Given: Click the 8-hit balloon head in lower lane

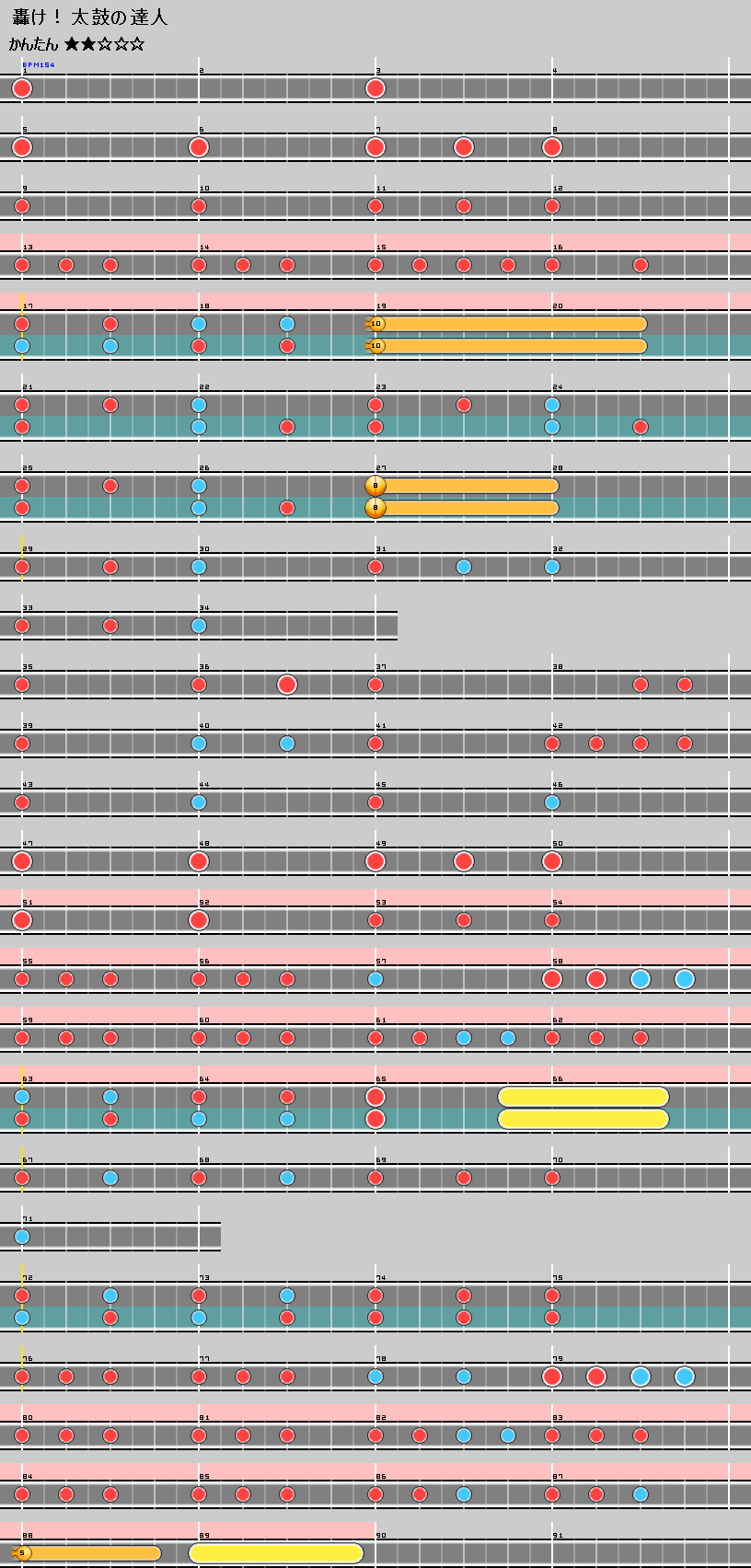Looking at the screenshot, I should click(375, 508).
